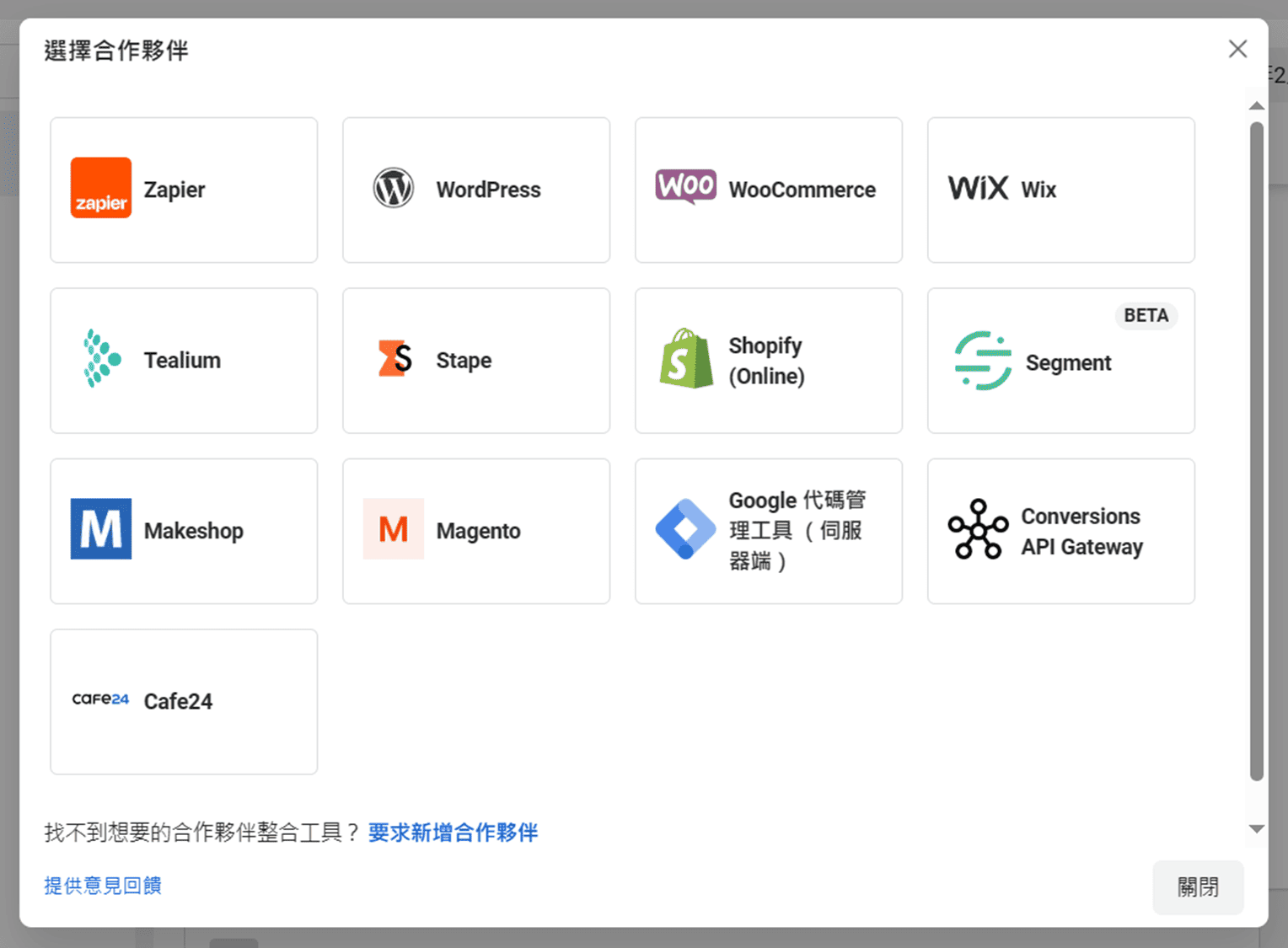This screenshot has width=1288, height=948.
Task: Click the BETA badge on Segment
Action: point(1146,315)
